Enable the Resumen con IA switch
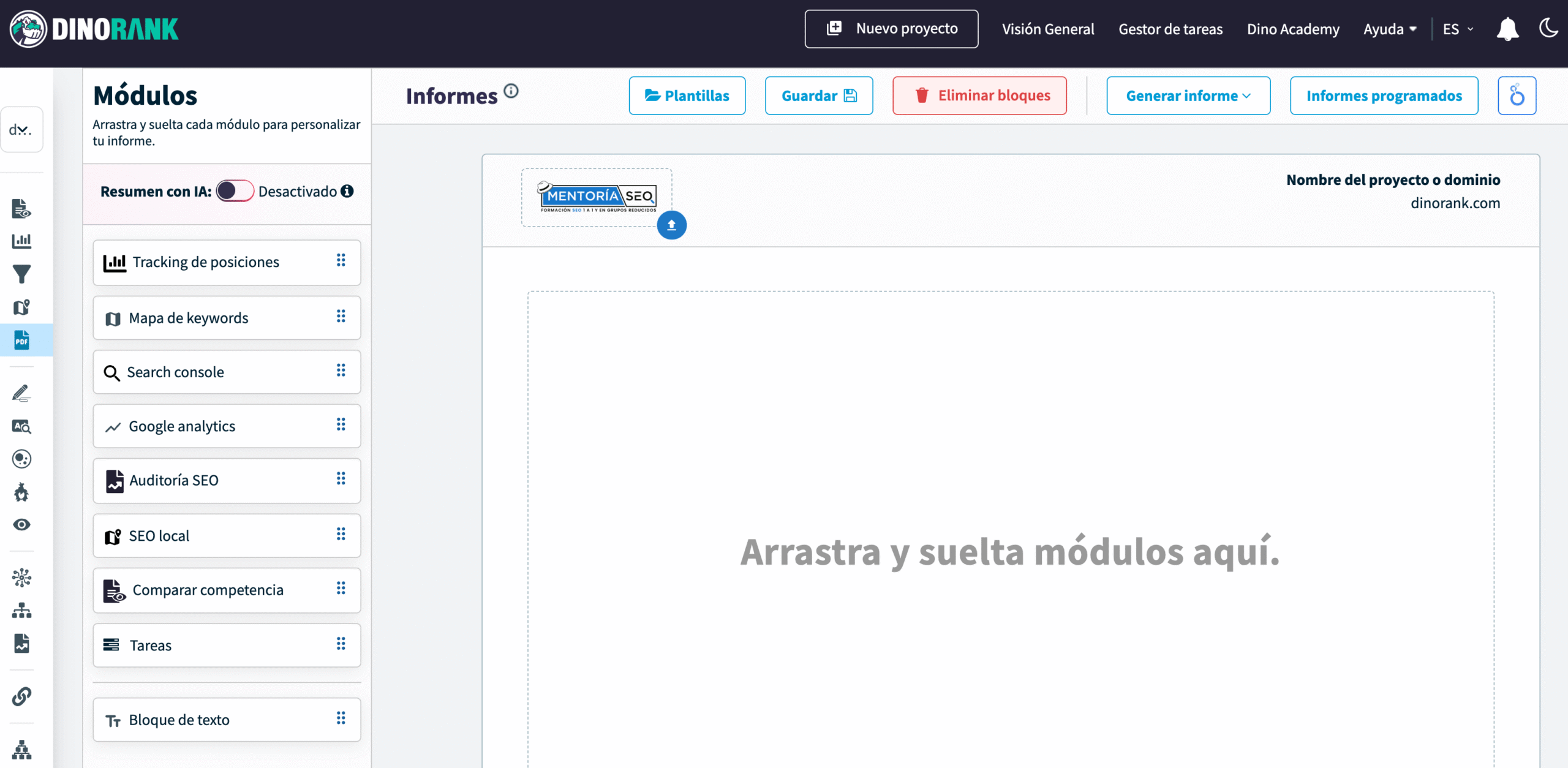The height and width of the screenshot is (768, 1568). 235,191
